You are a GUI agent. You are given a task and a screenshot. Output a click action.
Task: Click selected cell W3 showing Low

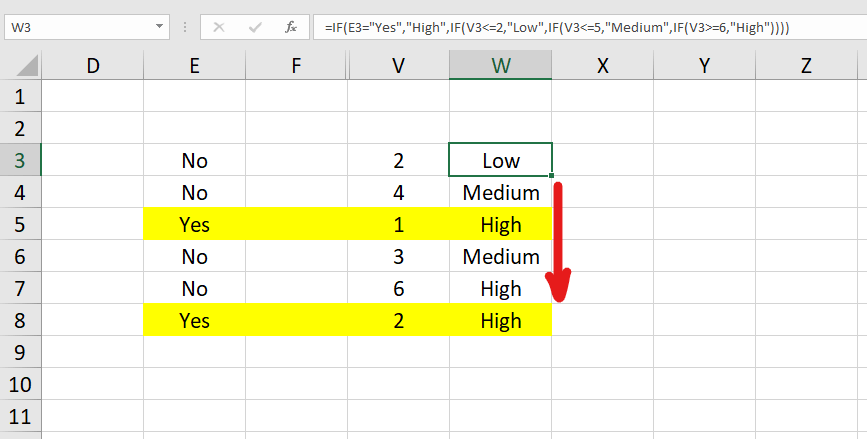tap(500, 160)
